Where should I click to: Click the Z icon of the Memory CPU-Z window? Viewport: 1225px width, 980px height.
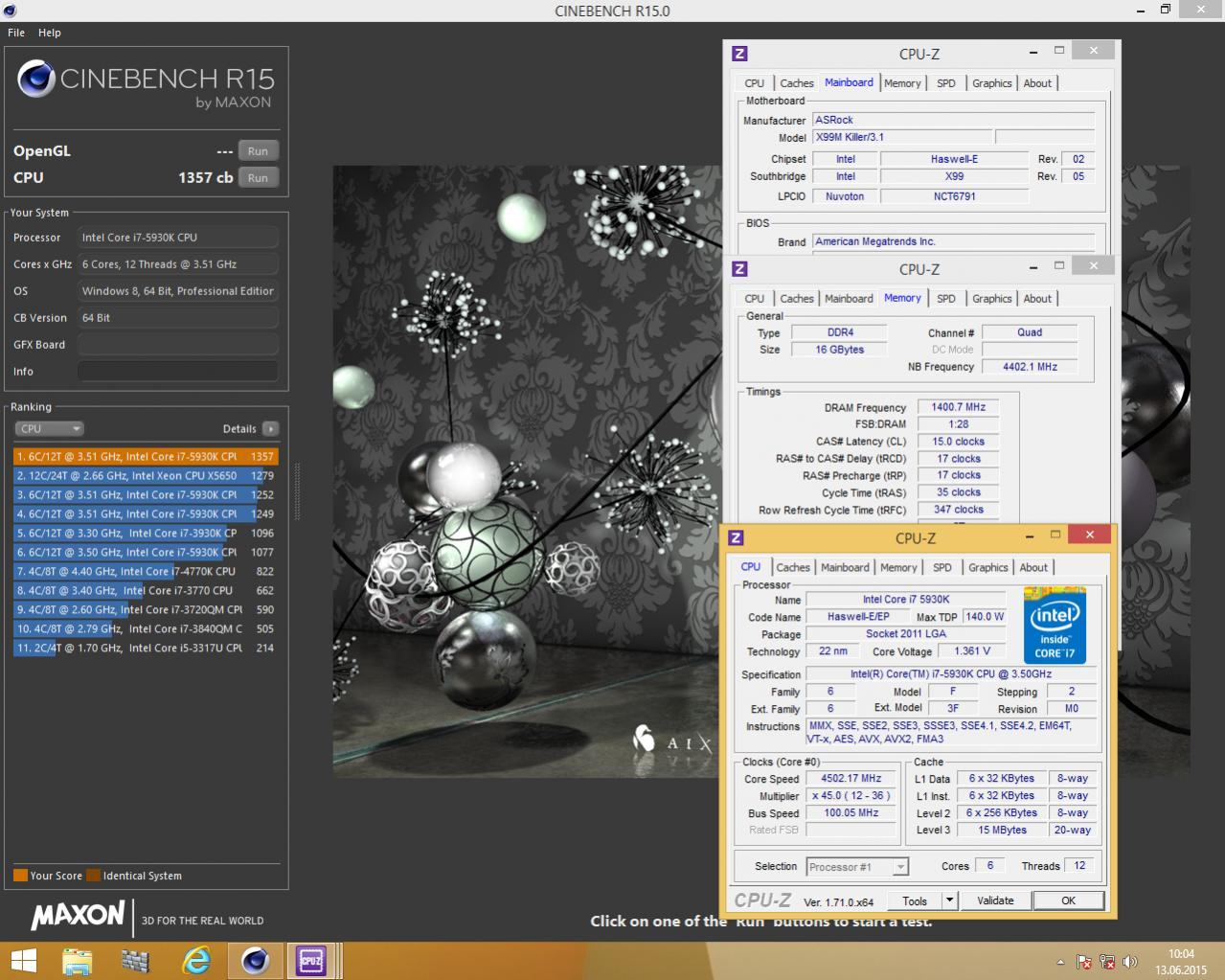click(x=739, y=269)
